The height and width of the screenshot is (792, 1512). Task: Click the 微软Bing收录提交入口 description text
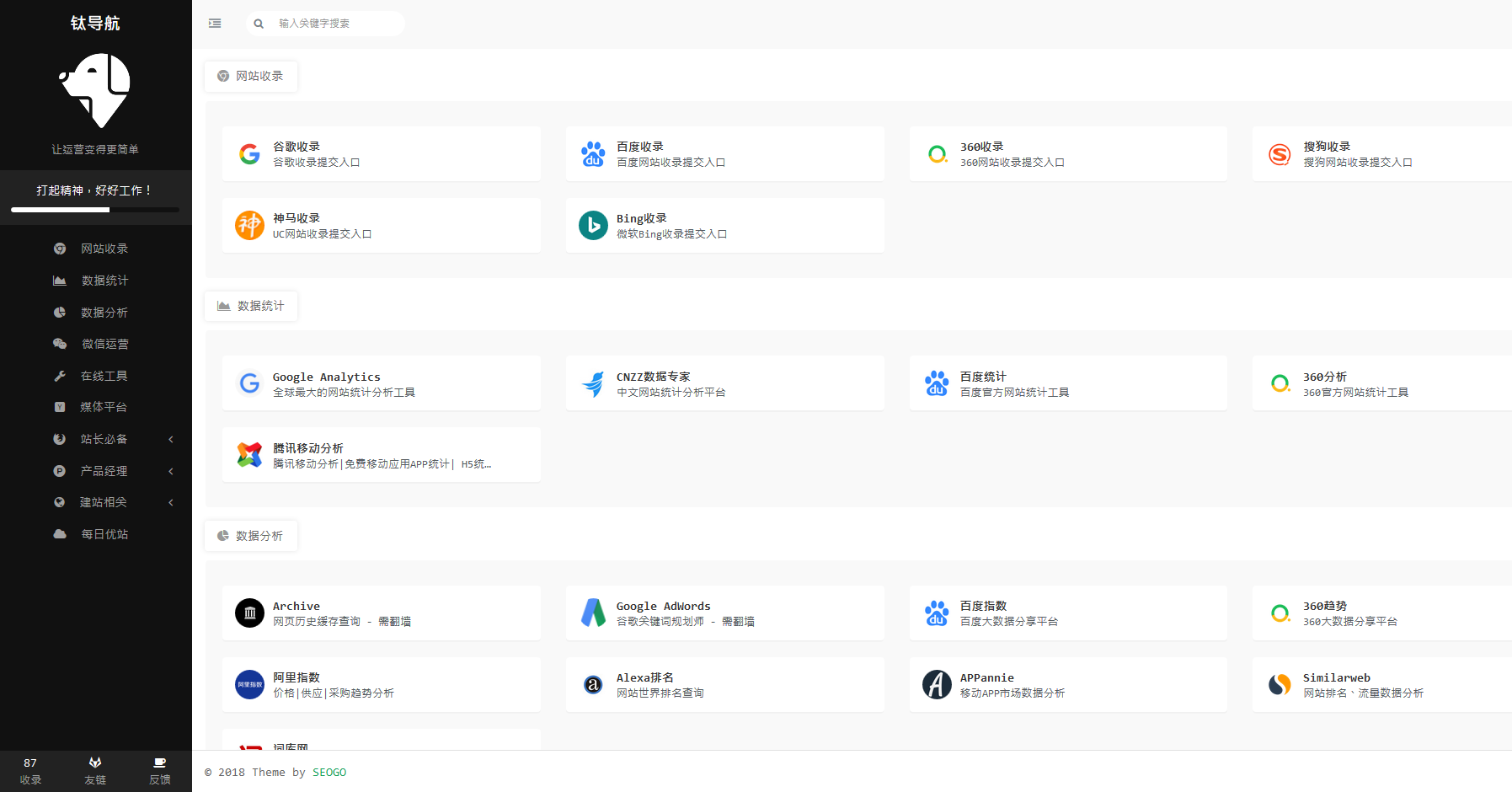pyautogui.click(x=671, y=234)
